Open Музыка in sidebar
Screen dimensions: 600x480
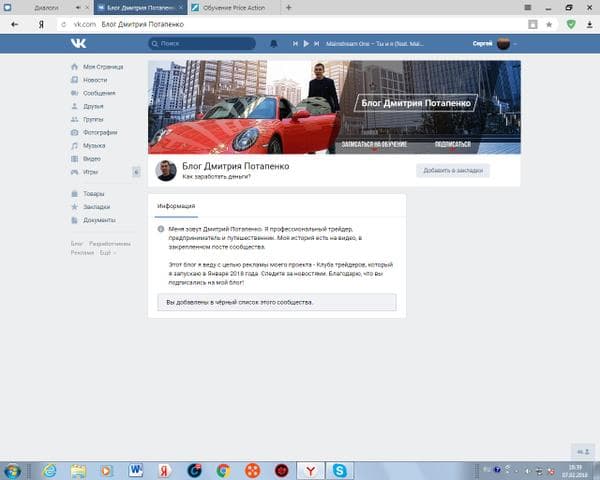point(88,146)
